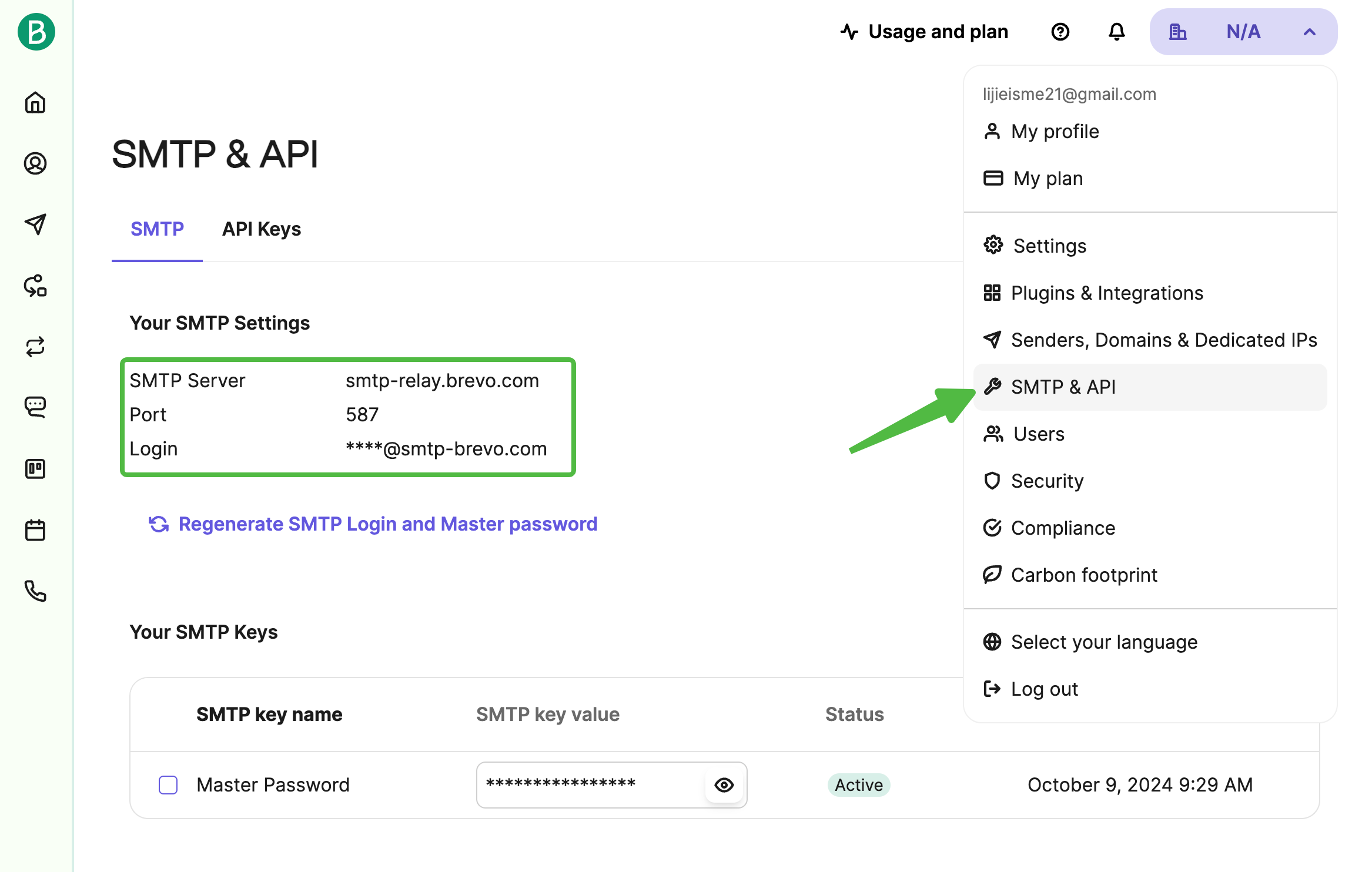Viewport: 1372px width, 872px height.
Task: Open the Phone sidebar icon
Action: [35, 591]
